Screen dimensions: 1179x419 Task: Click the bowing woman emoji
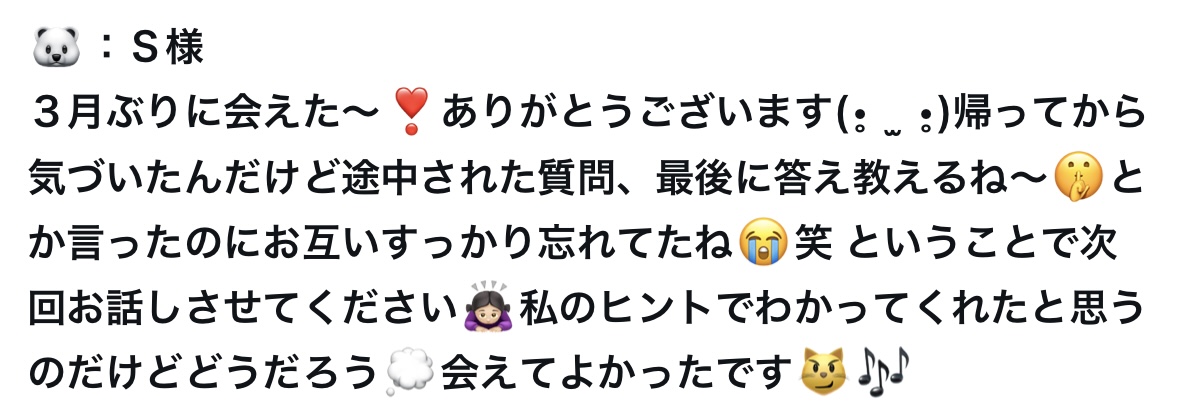[x=489, y=308]
